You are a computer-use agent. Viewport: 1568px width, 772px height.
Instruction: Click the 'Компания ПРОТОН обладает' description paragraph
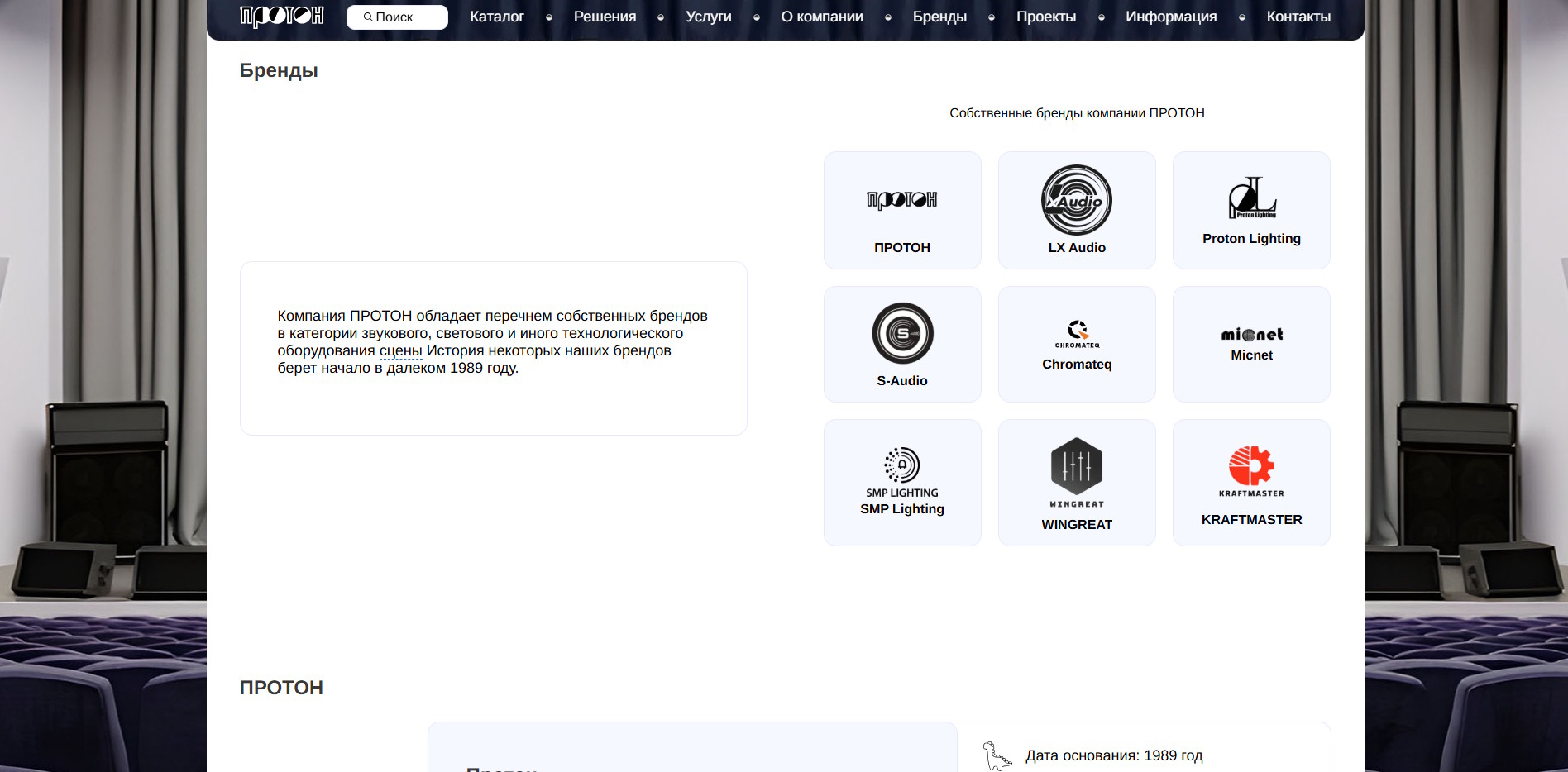point(493,342)
